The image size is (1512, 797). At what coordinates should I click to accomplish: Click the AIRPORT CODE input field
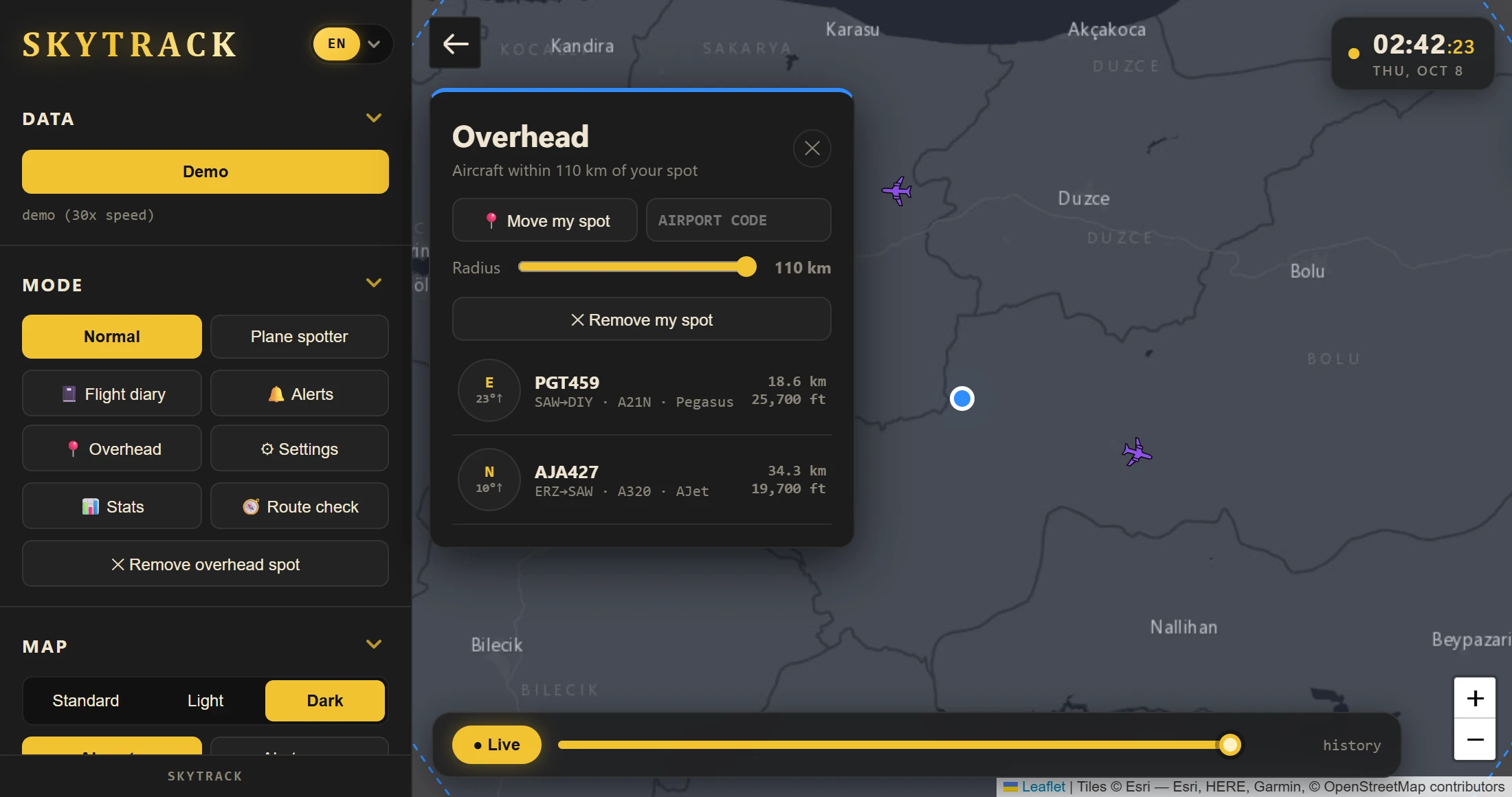click(x=739, y=221)
